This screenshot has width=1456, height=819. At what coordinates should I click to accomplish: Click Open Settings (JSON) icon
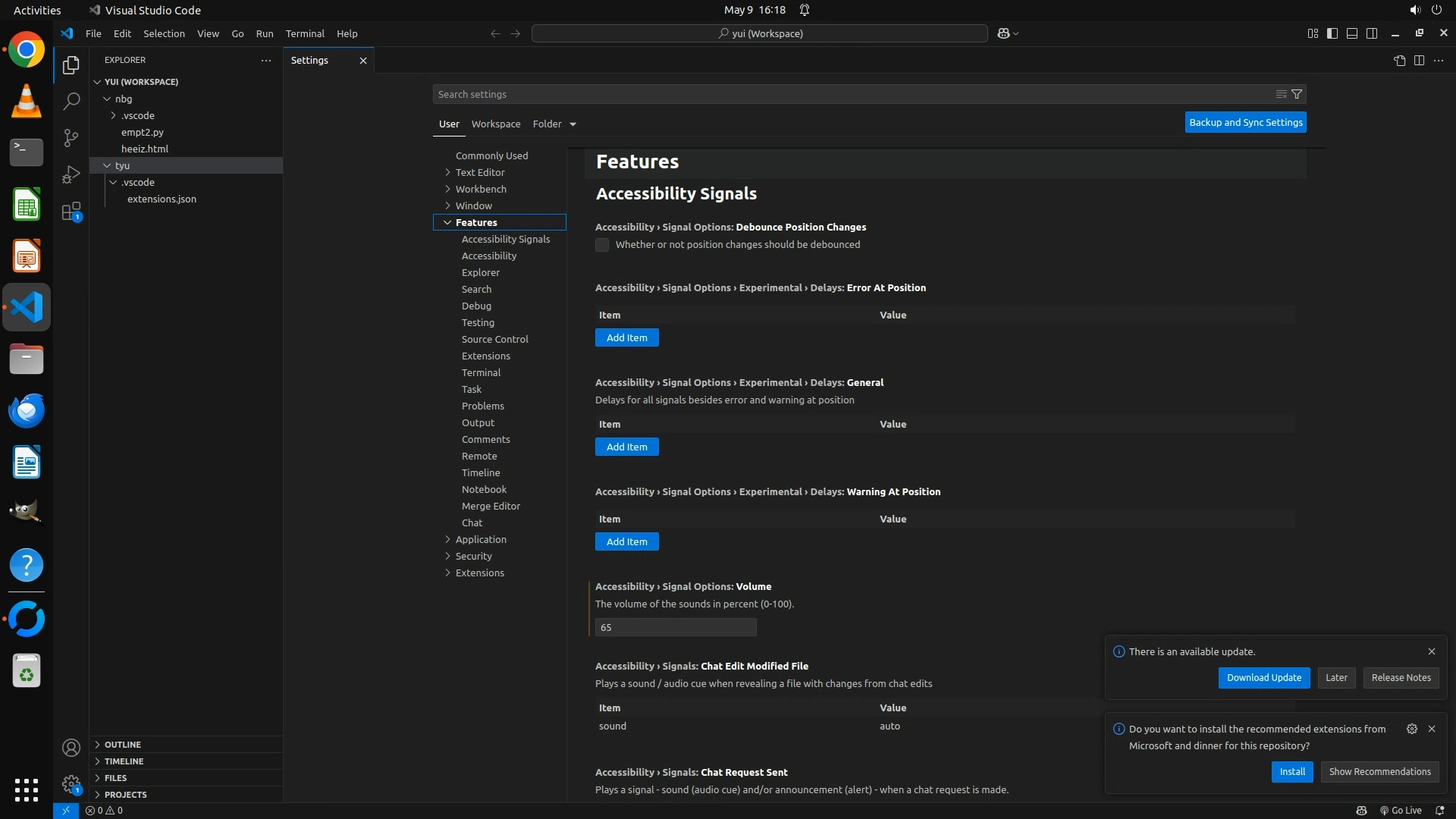1399,61
